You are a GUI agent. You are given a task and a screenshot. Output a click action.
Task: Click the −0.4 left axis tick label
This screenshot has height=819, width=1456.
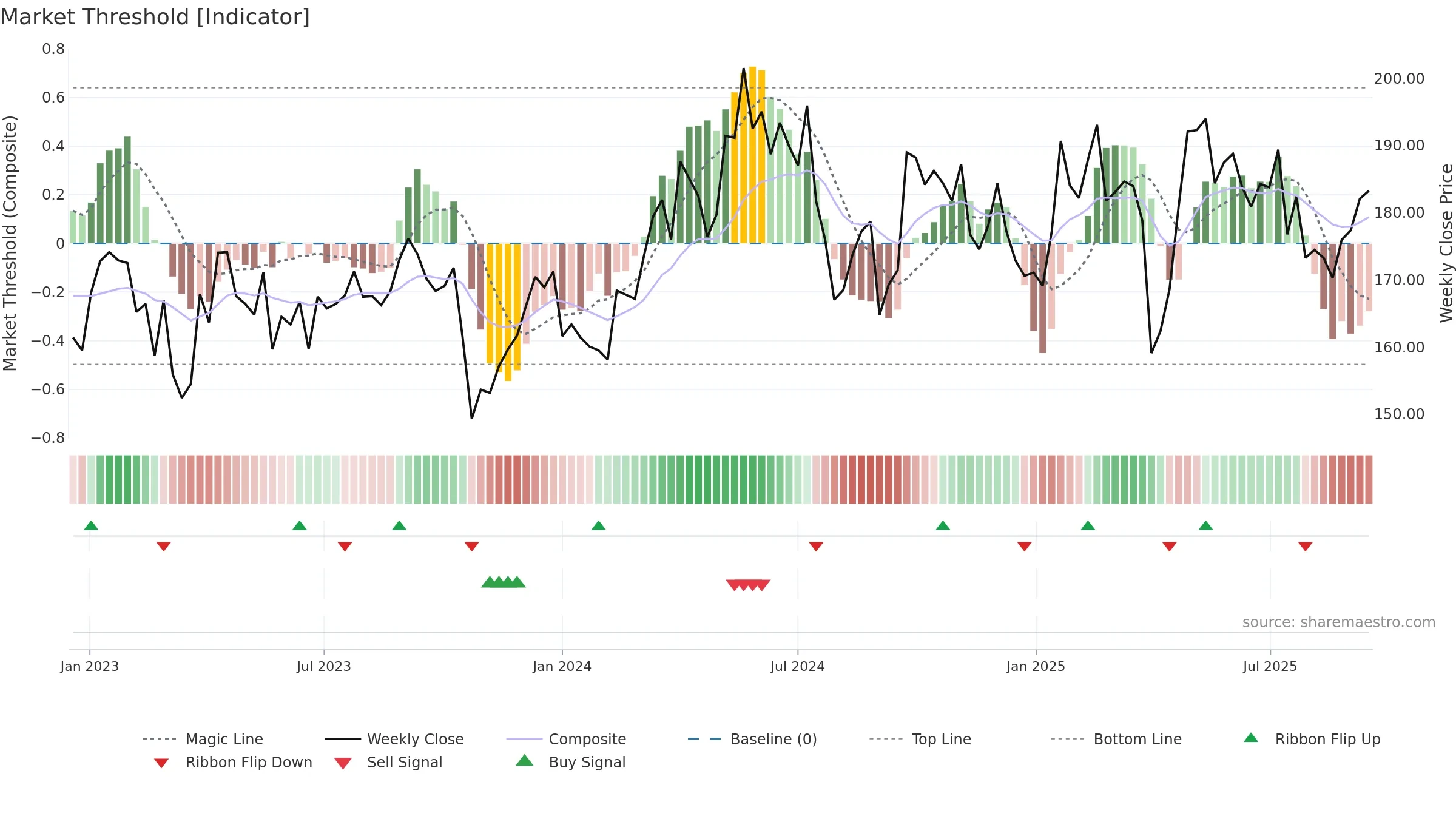coord(48,341)
